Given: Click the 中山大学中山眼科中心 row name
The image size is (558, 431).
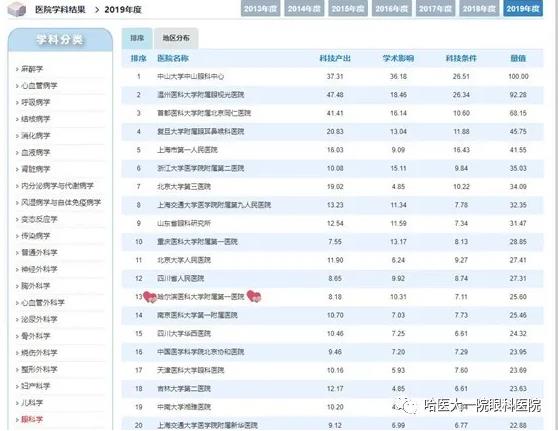Looking at the screenshot, I should click(190, 77).
